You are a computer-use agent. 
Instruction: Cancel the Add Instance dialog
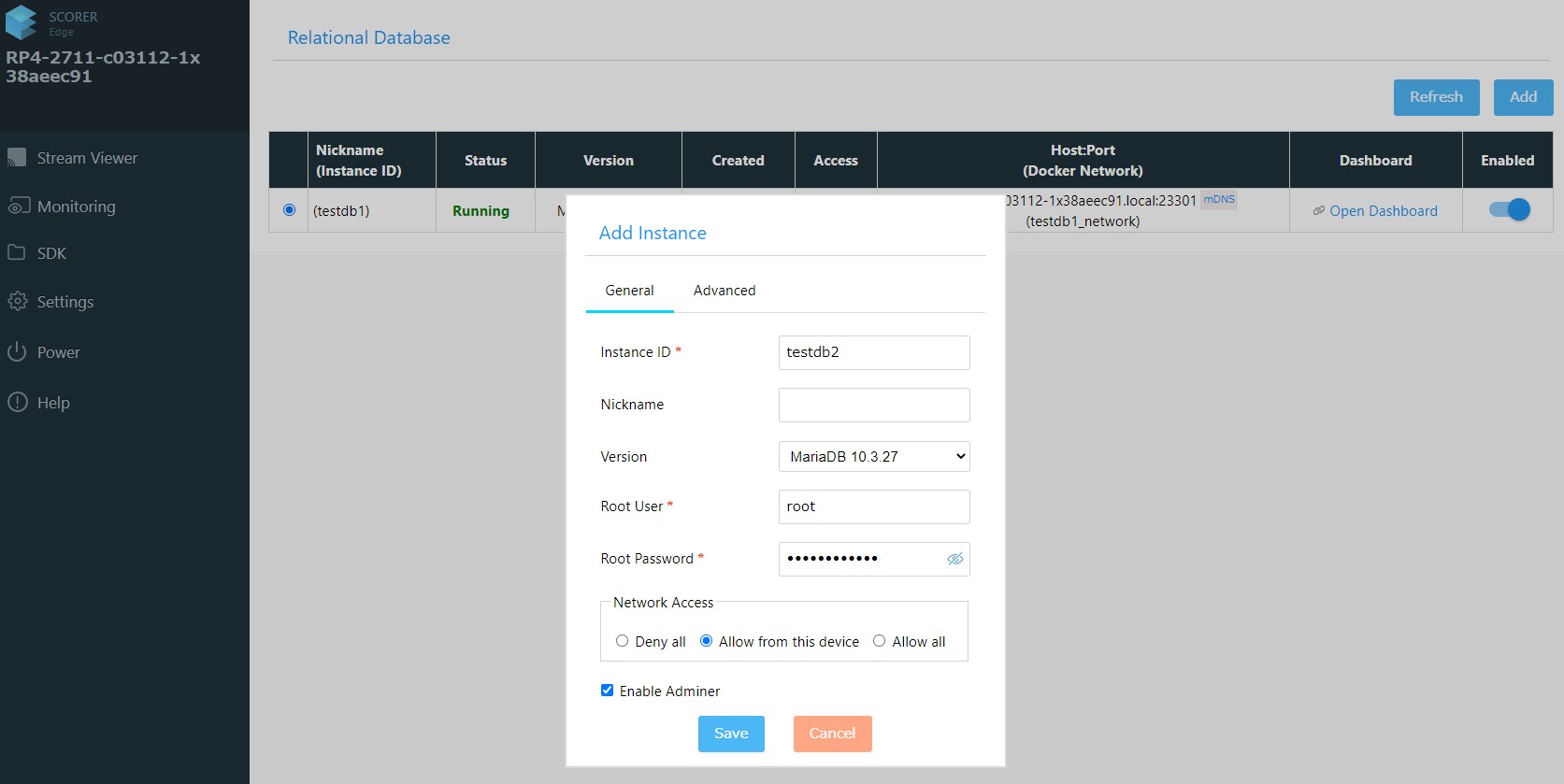coord(832,734)
